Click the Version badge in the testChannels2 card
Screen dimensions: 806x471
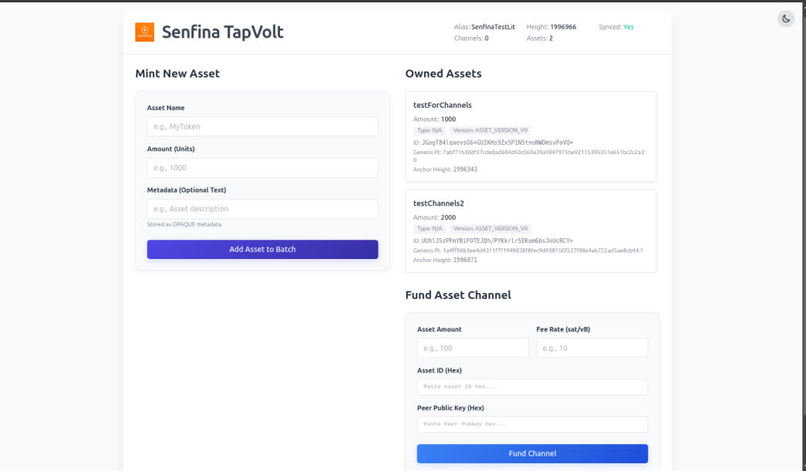coord(490,228)
